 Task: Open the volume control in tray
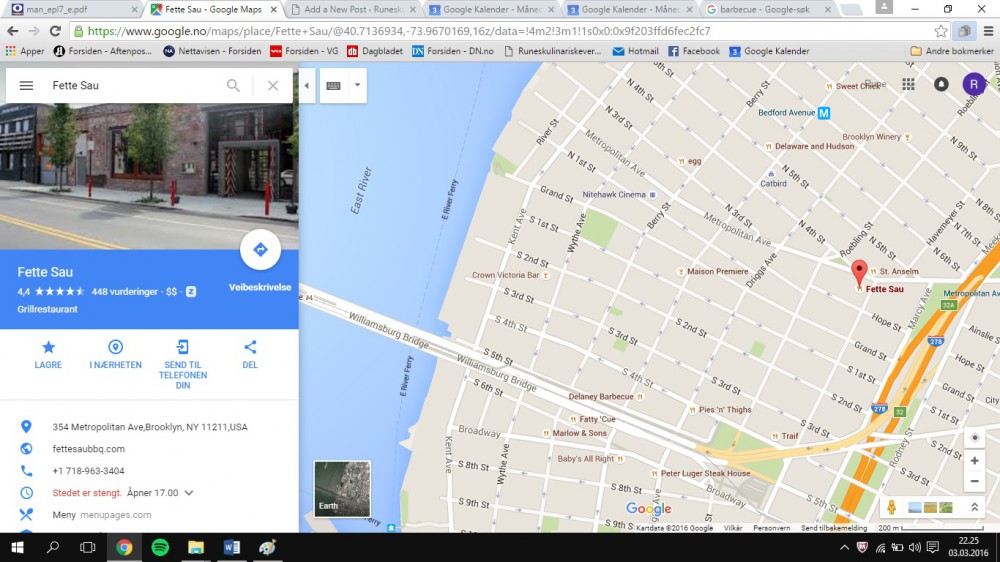click(x=915, y=547)
